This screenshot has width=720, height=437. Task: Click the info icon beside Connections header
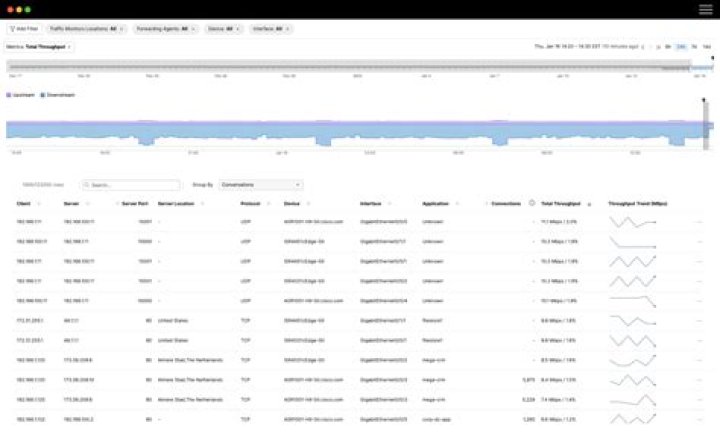532,203
